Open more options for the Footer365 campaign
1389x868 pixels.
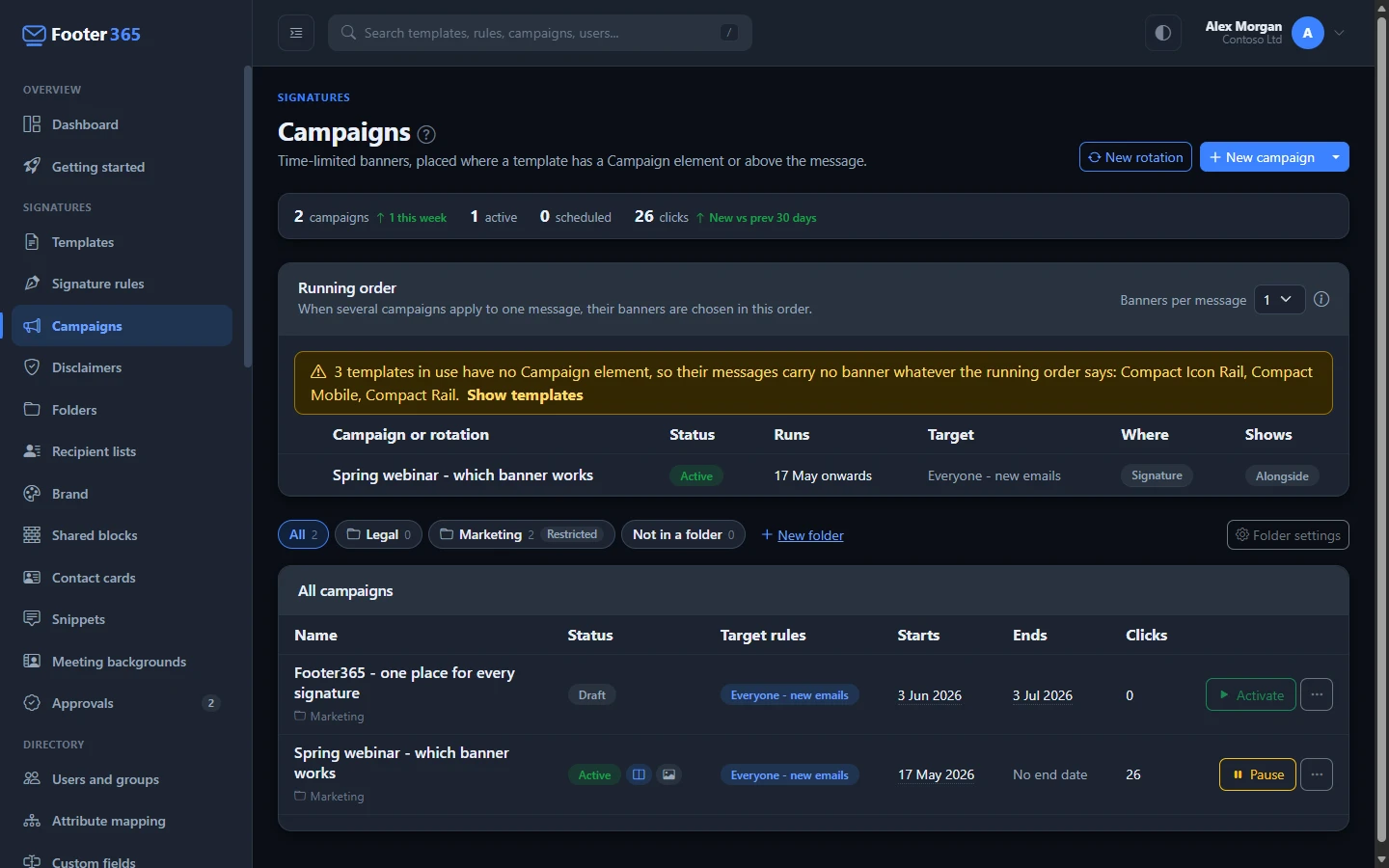point(1317,694)
